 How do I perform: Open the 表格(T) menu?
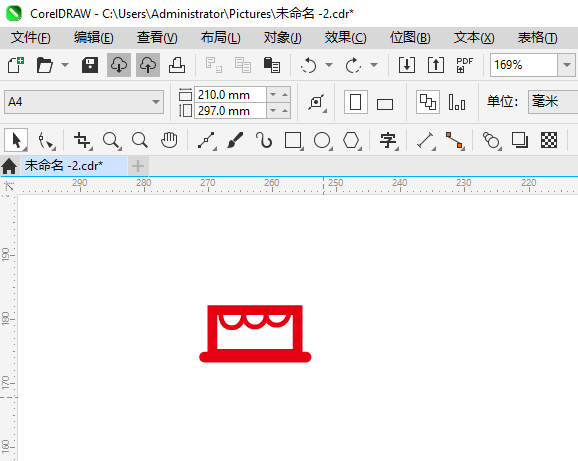537,38
